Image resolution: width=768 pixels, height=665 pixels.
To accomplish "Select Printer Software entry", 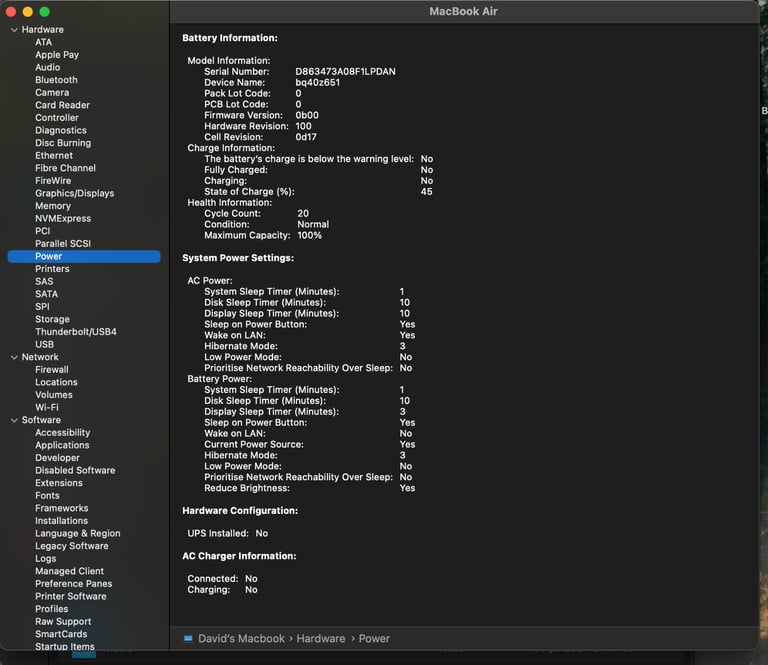I will [71, 597].
